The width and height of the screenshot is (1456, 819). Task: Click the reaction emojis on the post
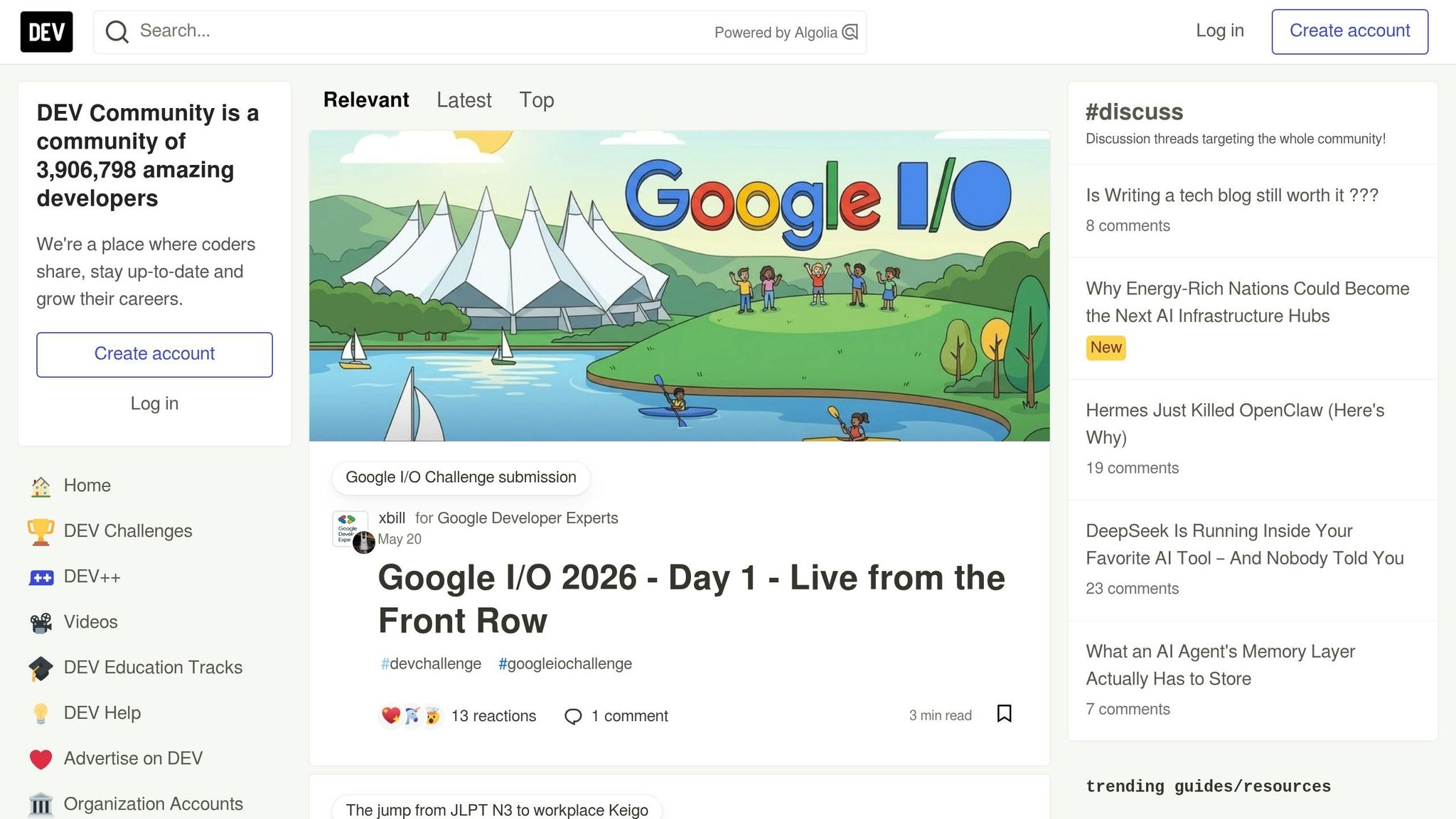tap(411, 716)
